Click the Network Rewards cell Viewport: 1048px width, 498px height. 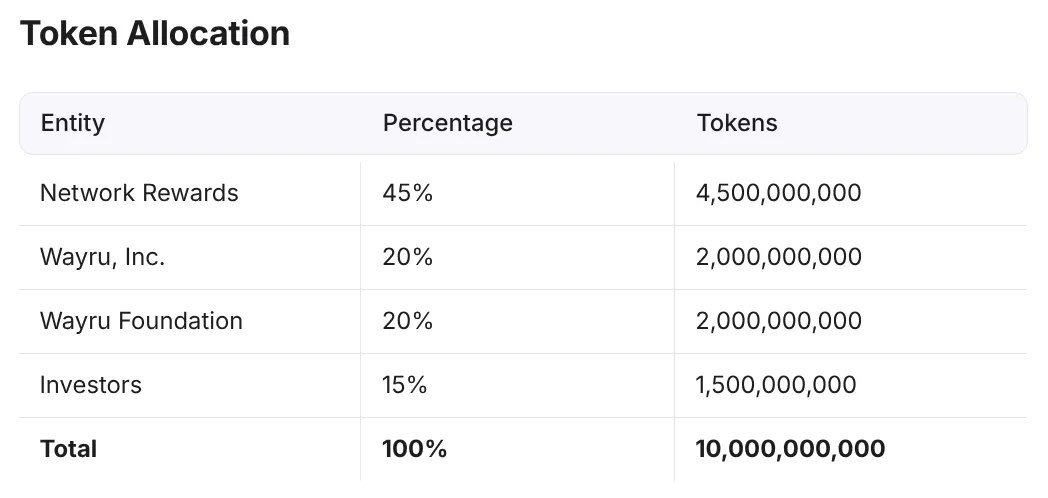[139, 193]
